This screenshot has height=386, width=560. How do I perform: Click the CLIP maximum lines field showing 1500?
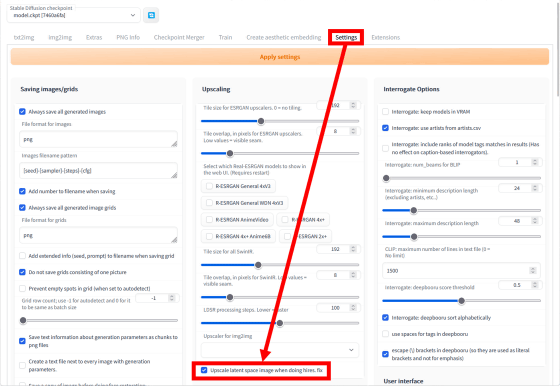tap(461, 271)
